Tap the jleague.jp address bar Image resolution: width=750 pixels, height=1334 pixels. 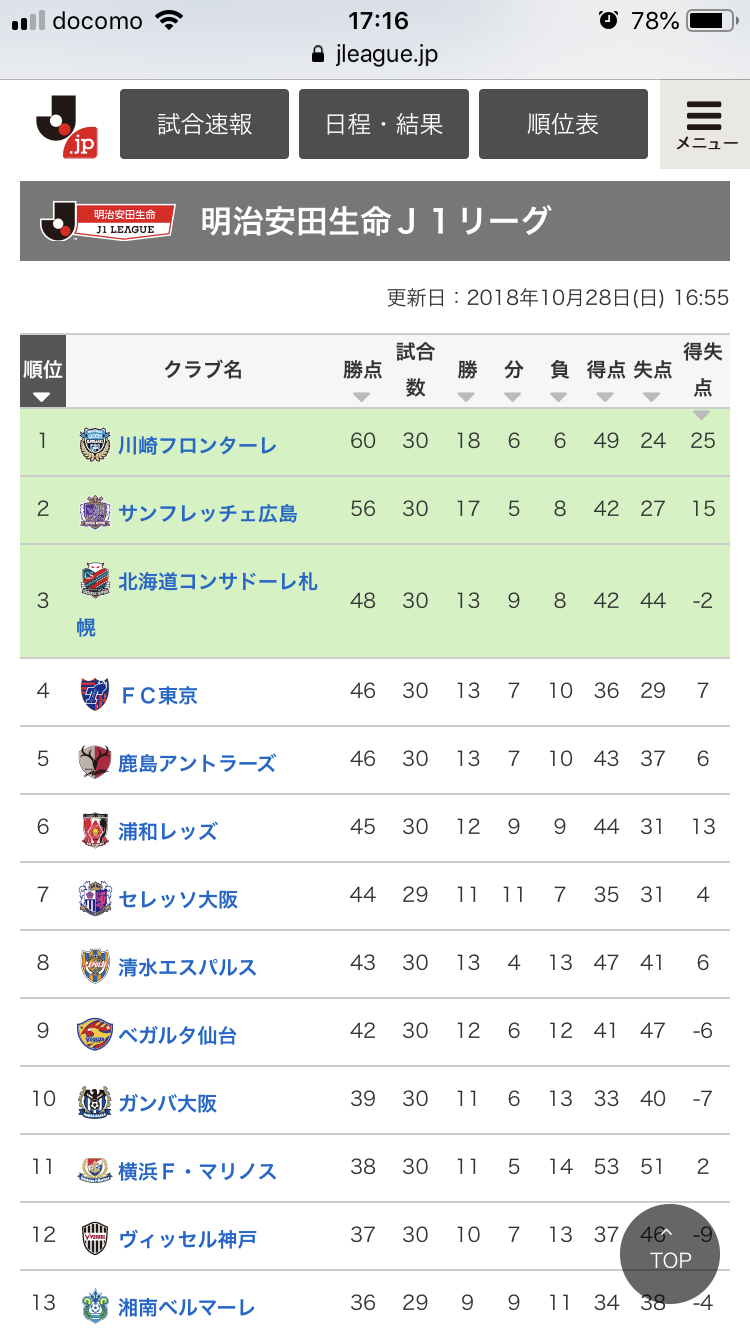375,54
